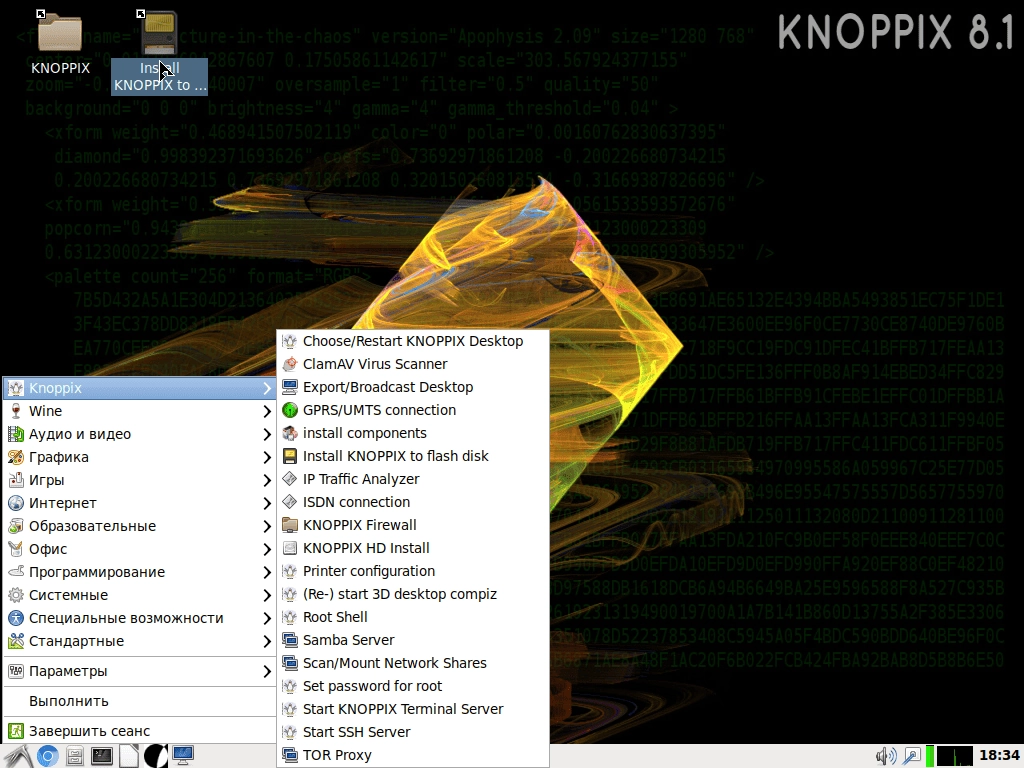This screenshot has height=768, width=1024.
Task: Expand the Программирование submenu
Action: pos(139,572)
